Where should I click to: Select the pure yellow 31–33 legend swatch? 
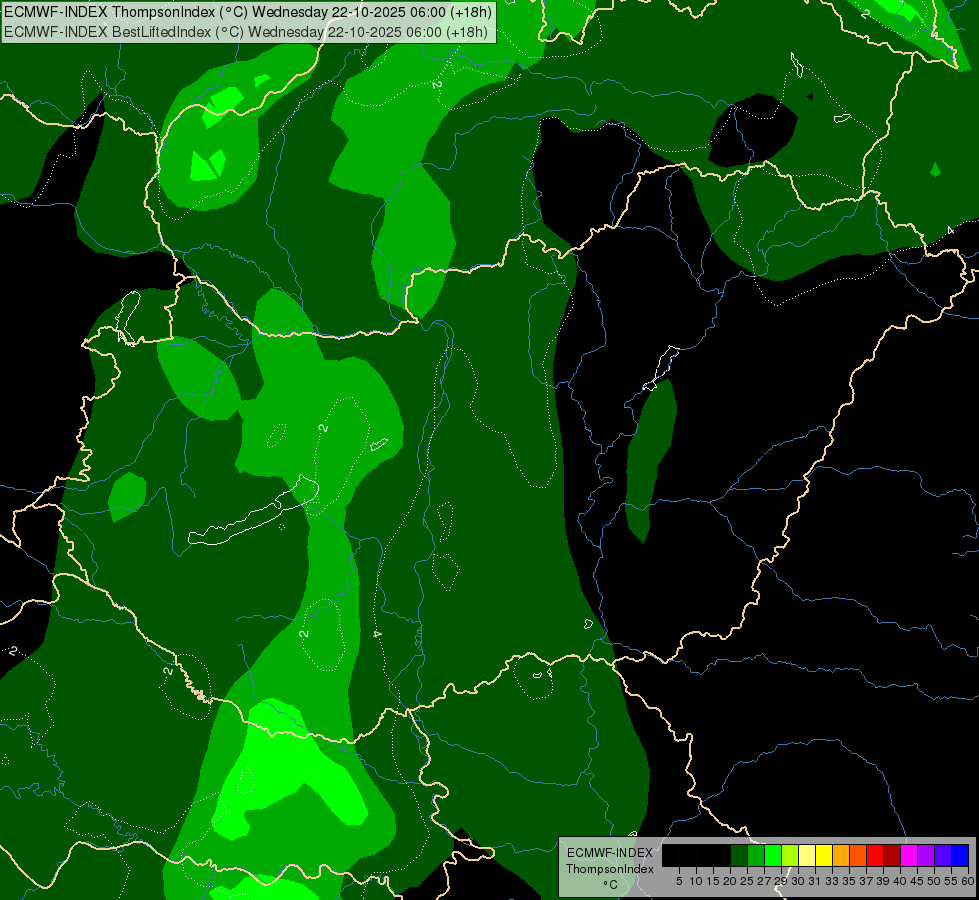pos(824,855)
